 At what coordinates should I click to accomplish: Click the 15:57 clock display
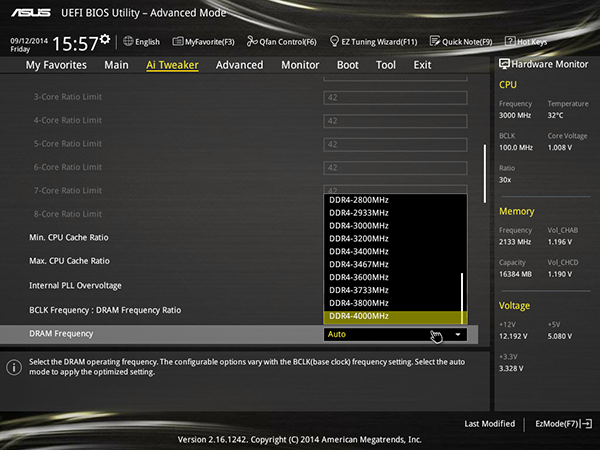[75, 43]
